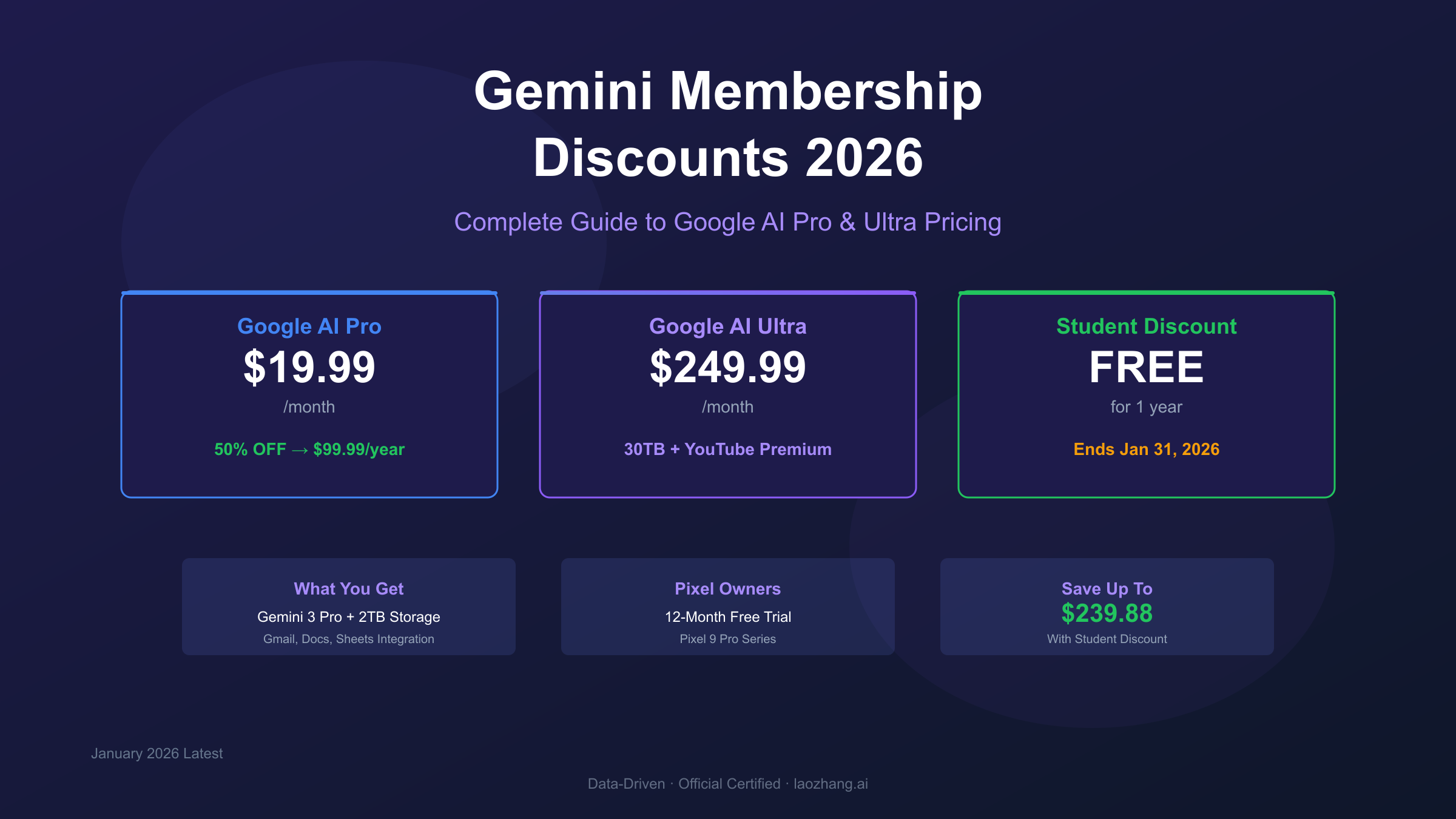
Task: Select the Student Discount card heading
Action: coord(1146,326)
